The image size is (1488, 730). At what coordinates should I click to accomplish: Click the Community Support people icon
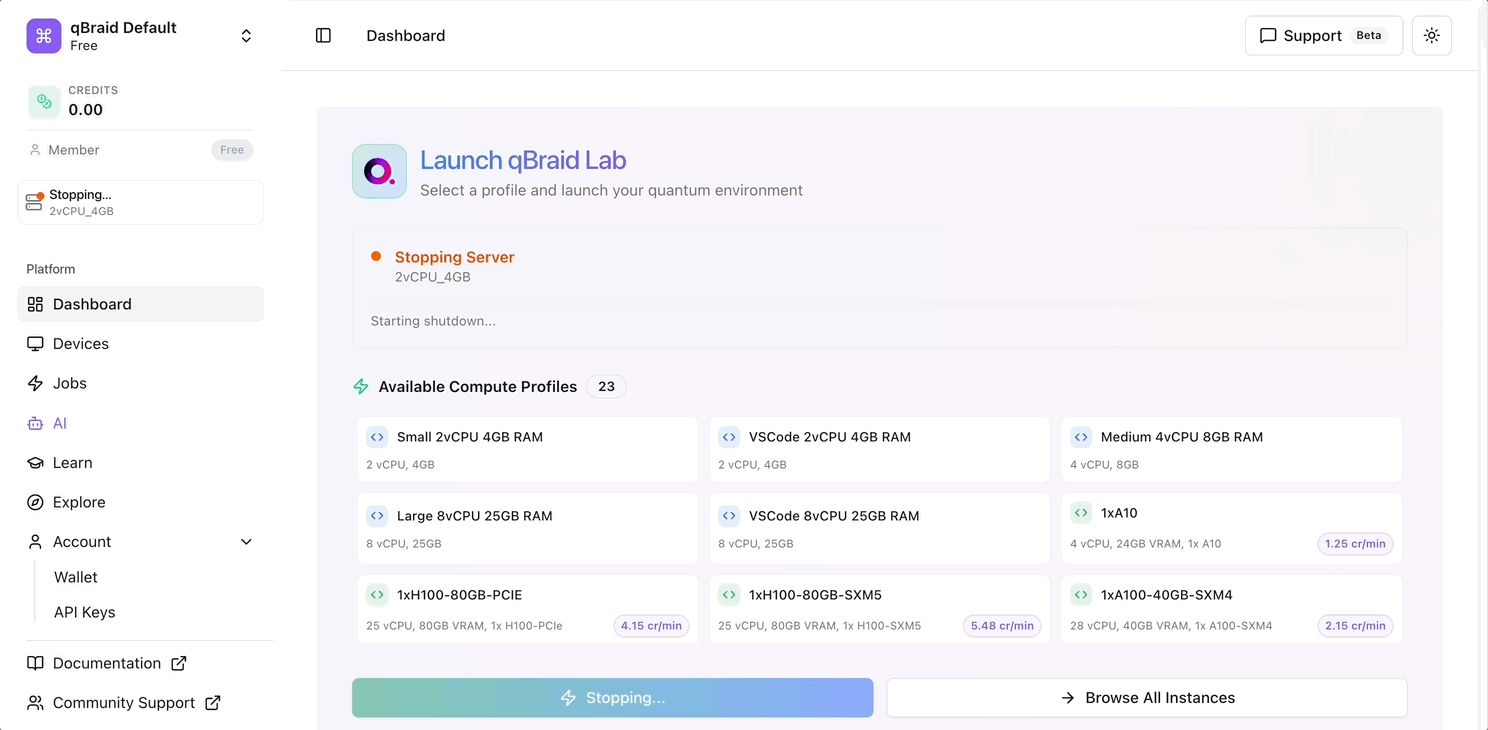[35, 703]
